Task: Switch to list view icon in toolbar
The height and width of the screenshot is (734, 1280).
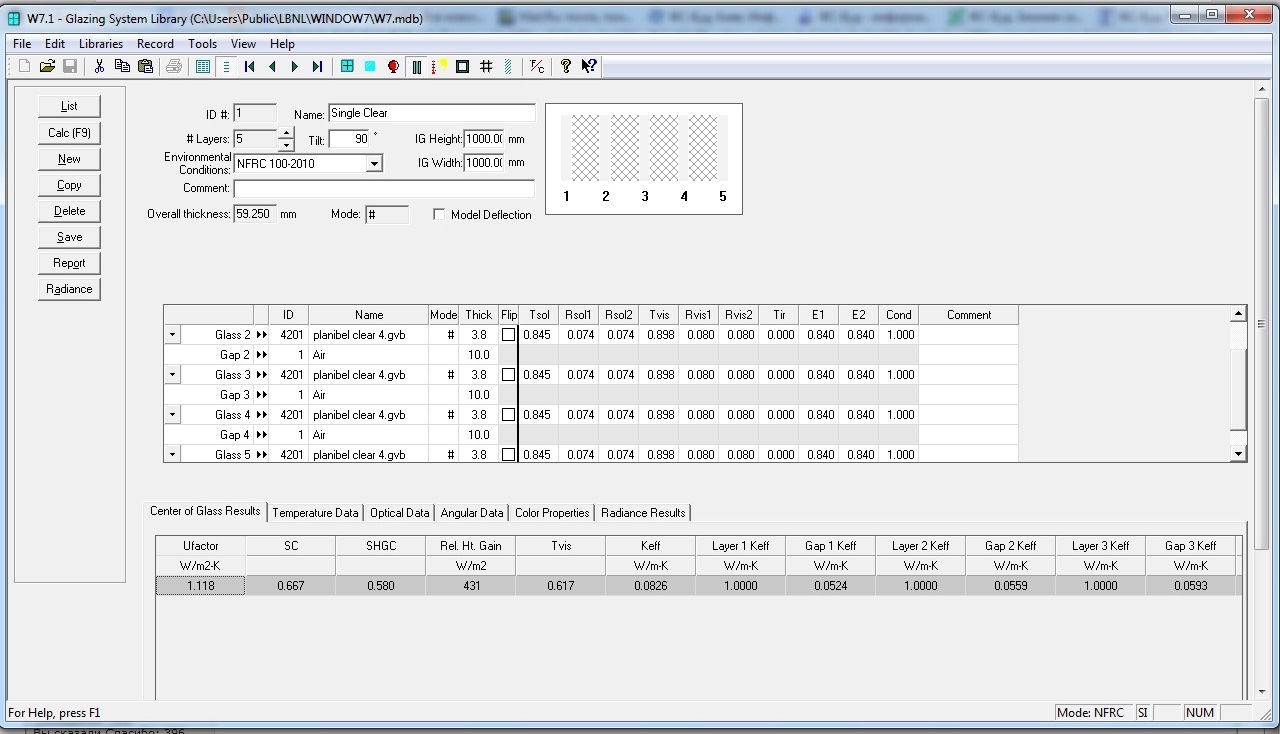Action: pyautogui.click(x=203, y=66)
